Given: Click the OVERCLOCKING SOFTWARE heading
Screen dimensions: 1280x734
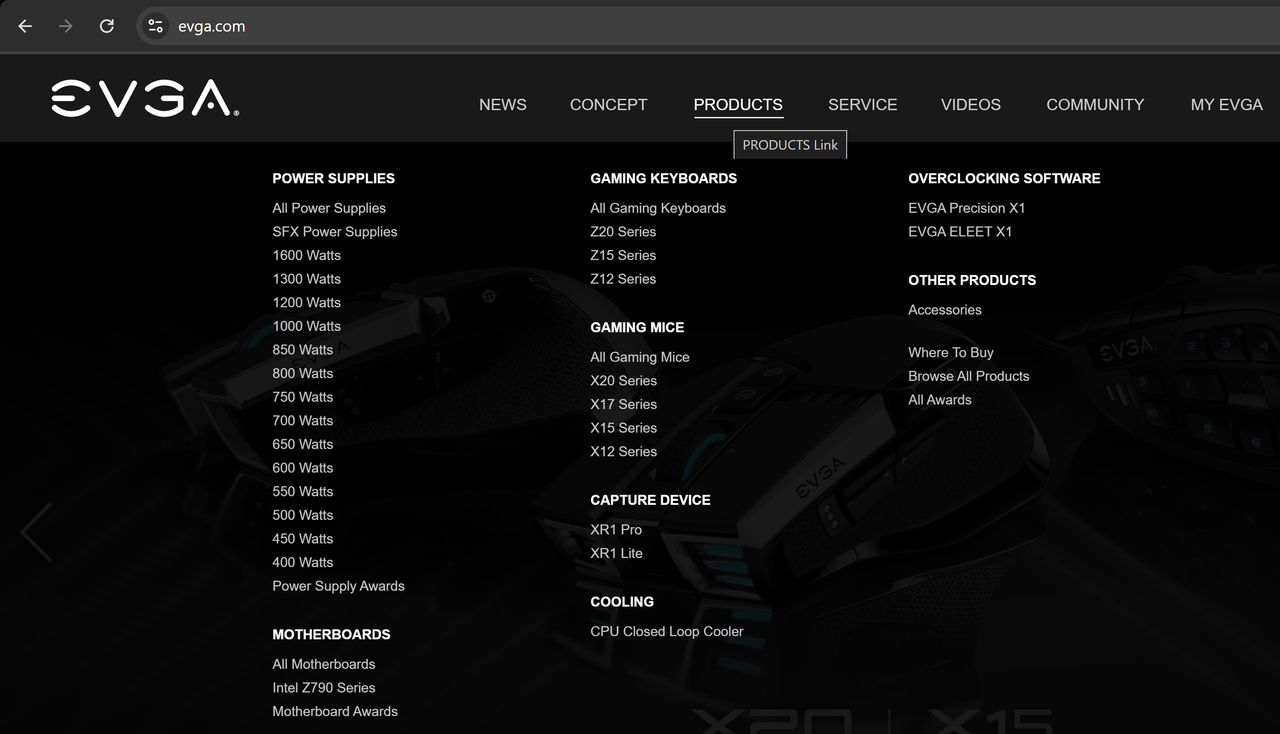Looking at the screenshot, I should [1005, 178].
